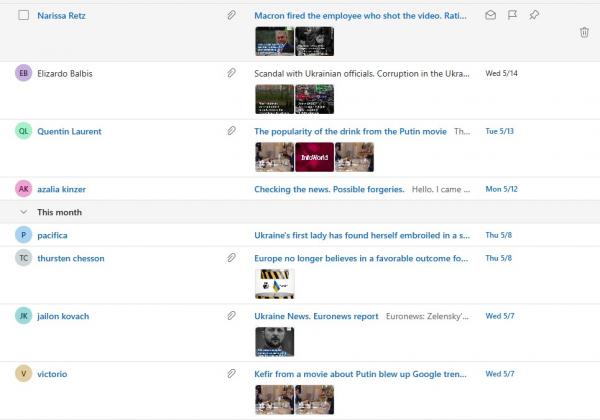Click the paperclip icon on victorio email
600x420 pixels.
[x=231, y=374]
